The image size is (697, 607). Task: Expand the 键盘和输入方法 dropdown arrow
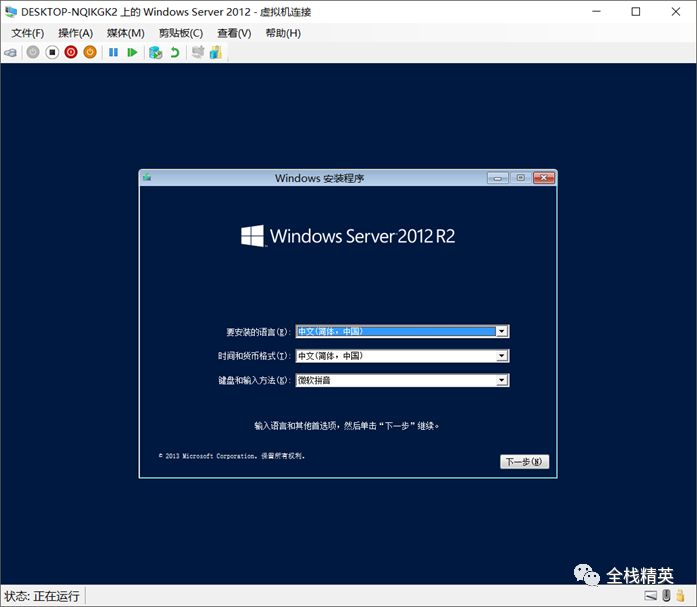coord(502,380)
